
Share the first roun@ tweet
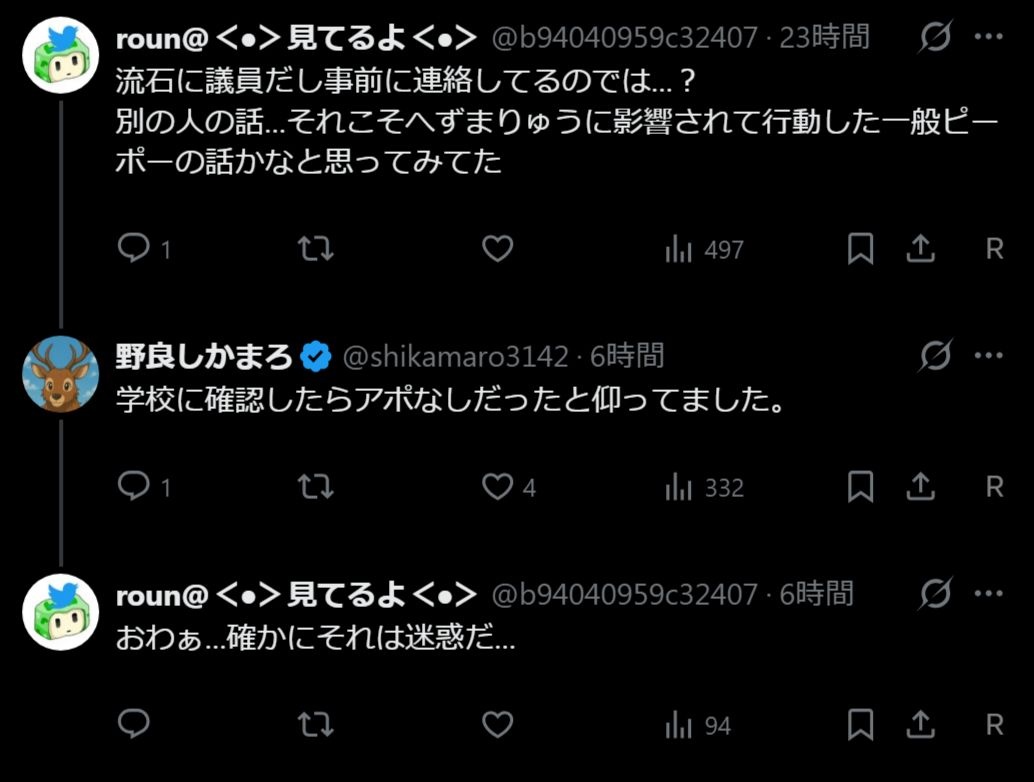[920, 249]
